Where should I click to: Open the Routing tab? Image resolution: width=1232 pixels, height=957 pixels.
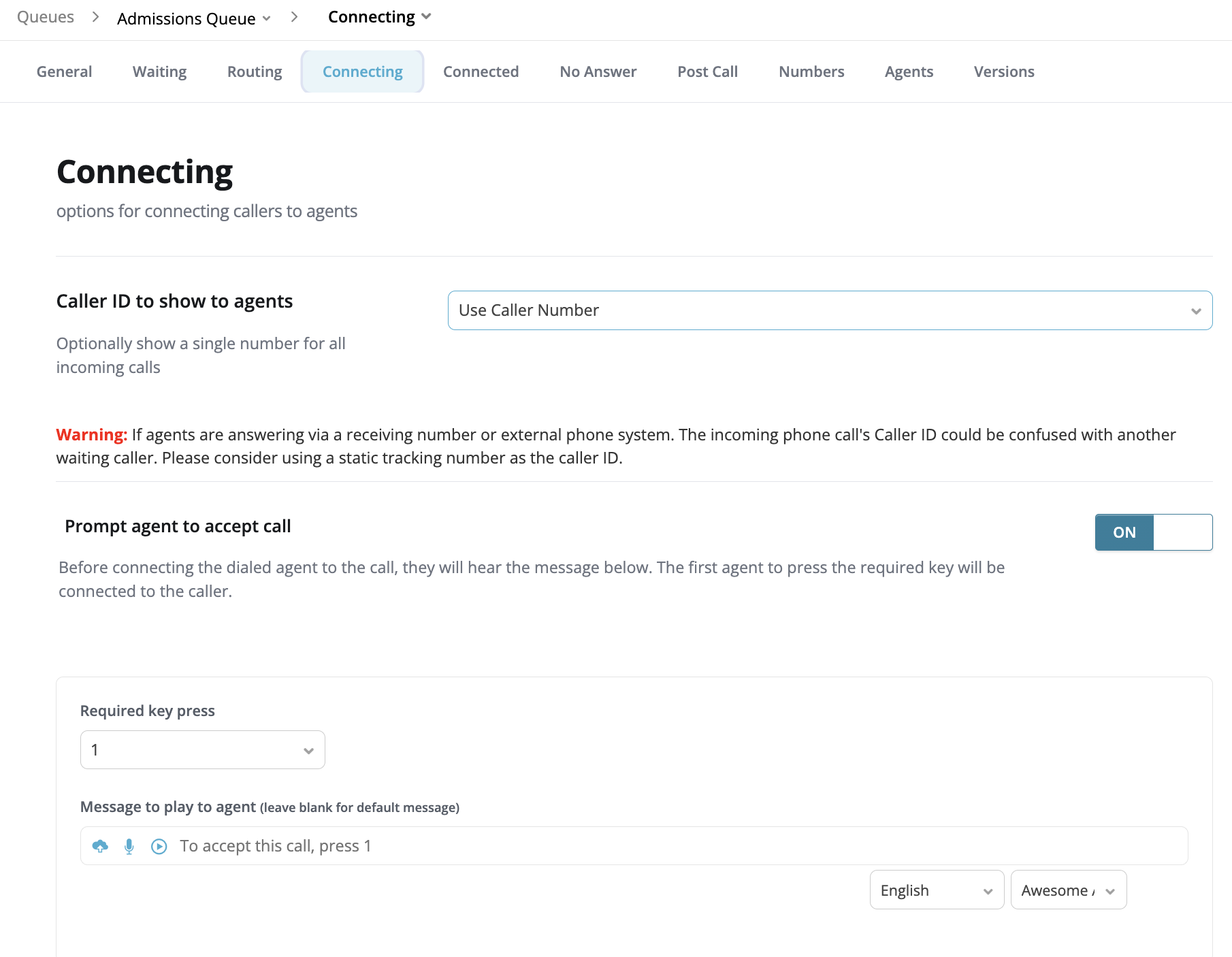tap(255, 71)
